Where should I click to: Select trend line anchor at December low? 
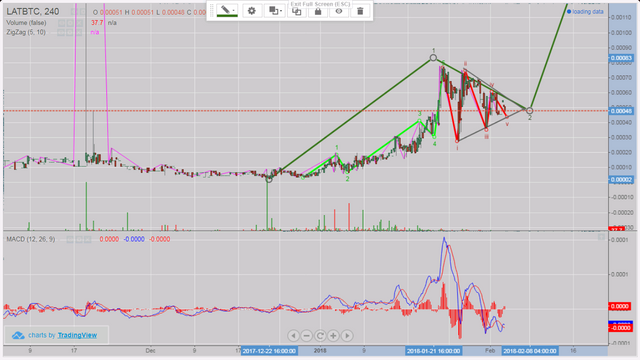click(269, 179)
